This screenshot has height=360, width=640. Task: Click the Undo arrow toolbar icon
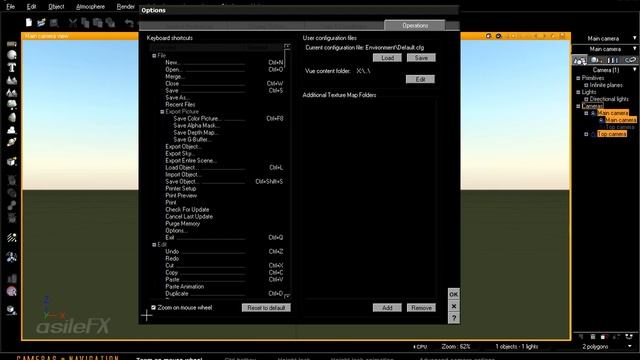pyautogui.click(x=129, y=23)
